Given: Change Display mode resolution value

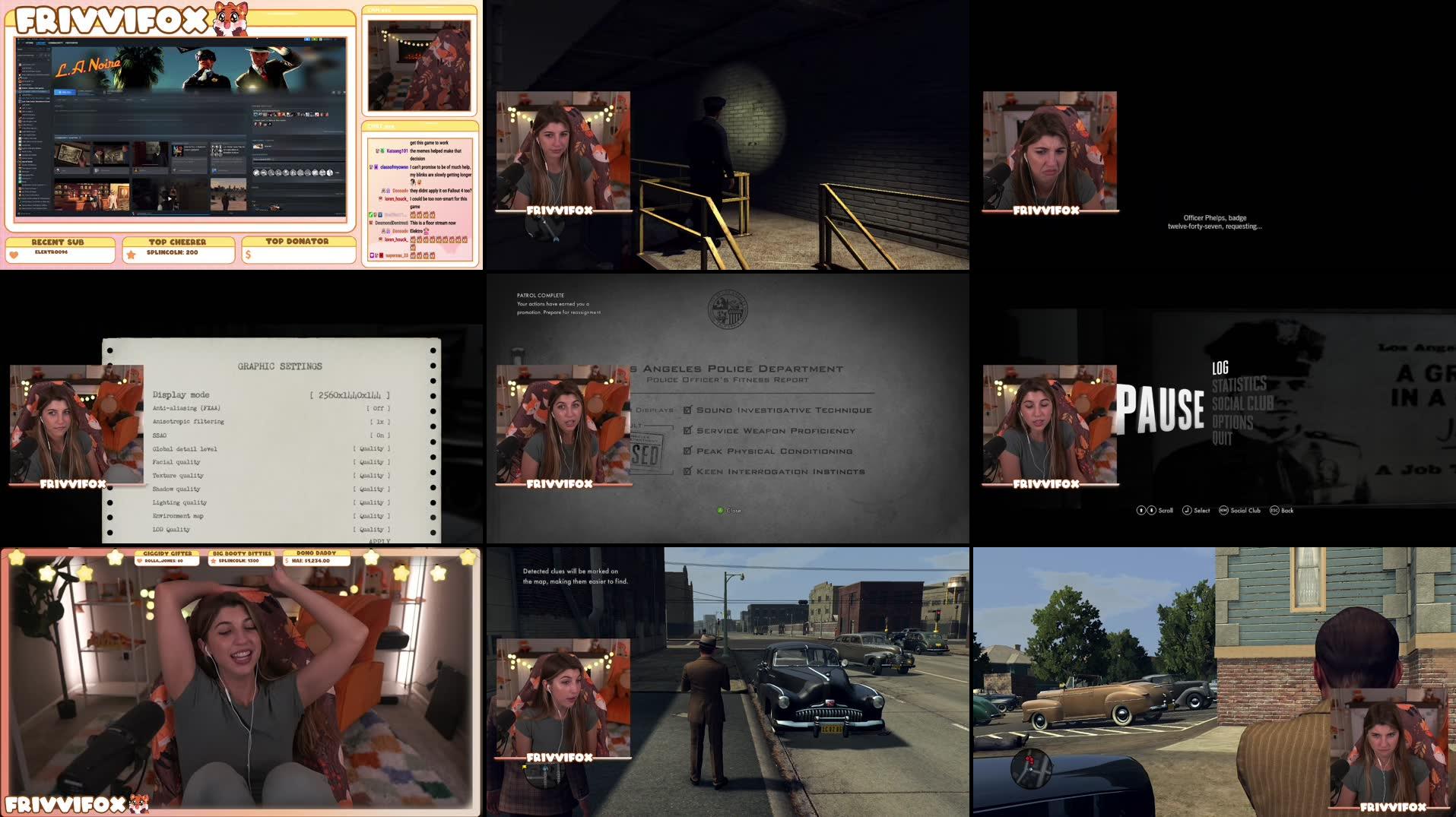Looking at the screenshot, I should tap(350, 395).
